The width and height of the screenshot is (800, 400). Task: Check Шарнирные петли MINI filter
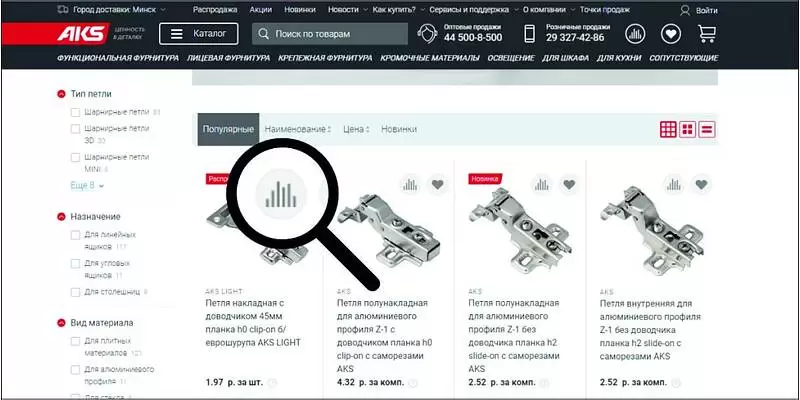(75, 158)
